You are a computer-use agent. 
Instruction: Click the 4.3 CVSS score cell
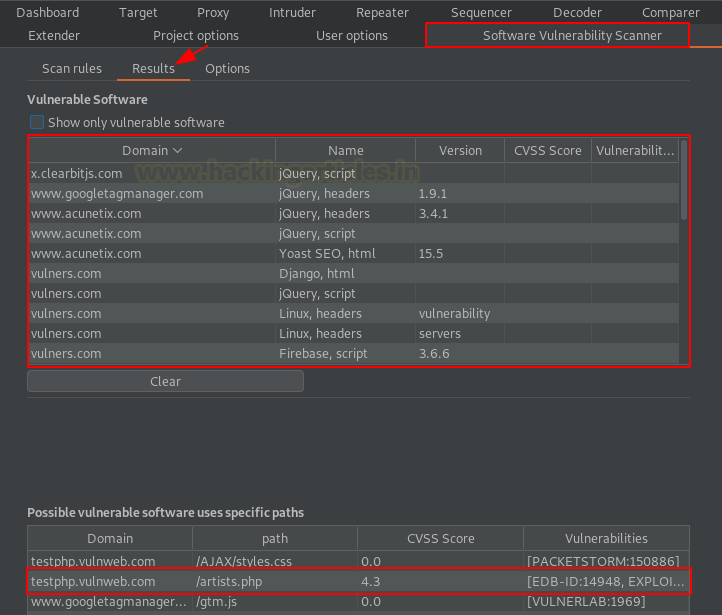pos(441,581)
